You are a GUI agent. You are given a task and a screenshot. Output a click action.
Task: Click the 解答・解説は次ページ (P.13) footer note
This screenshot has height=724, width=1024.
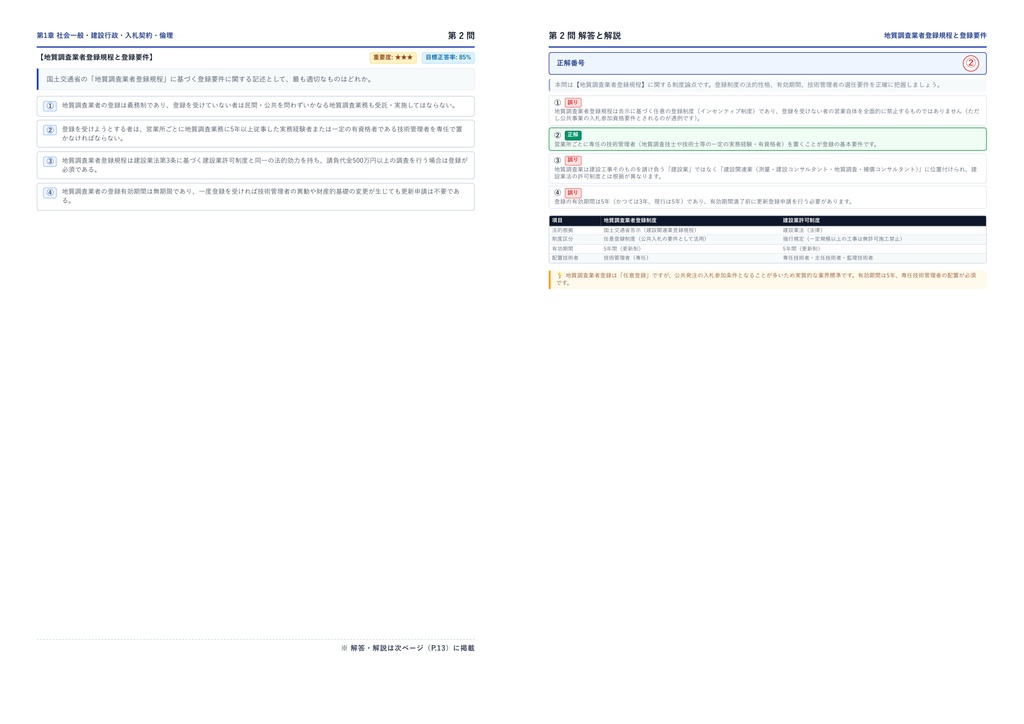pos(408,648)
